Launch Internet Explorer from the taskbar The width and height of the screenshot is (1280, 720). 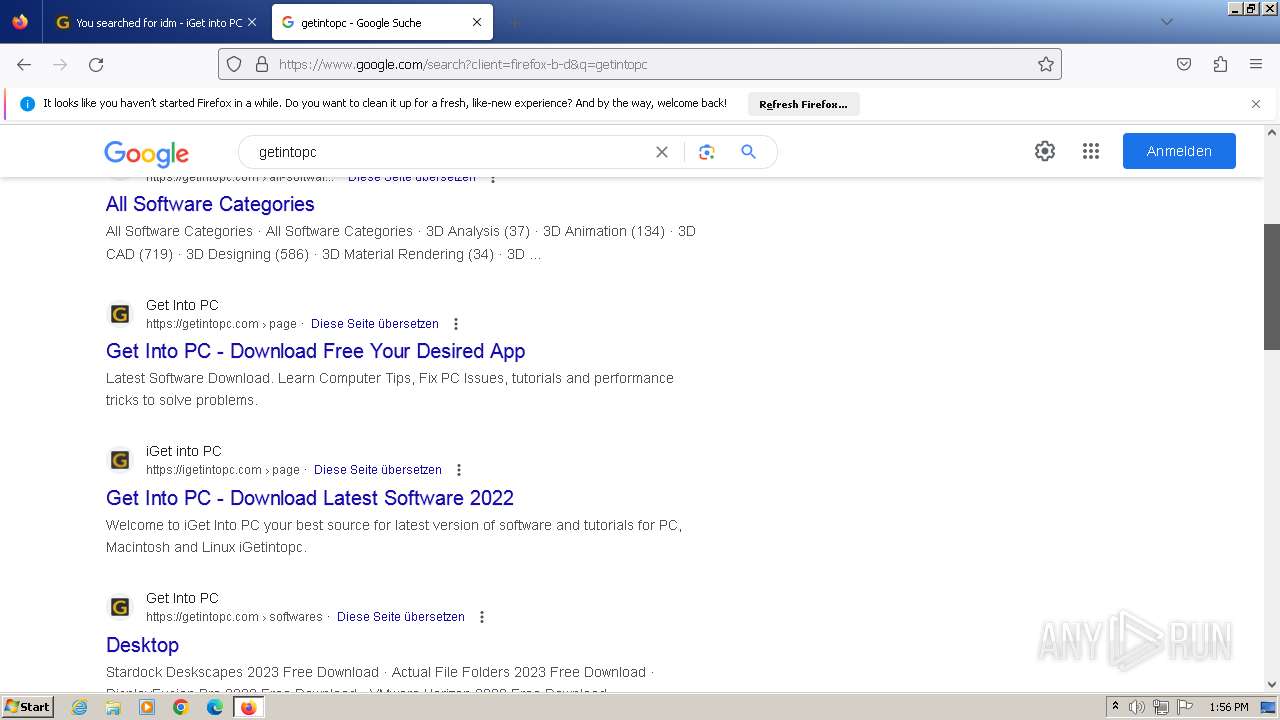click(x=80, y=707)
